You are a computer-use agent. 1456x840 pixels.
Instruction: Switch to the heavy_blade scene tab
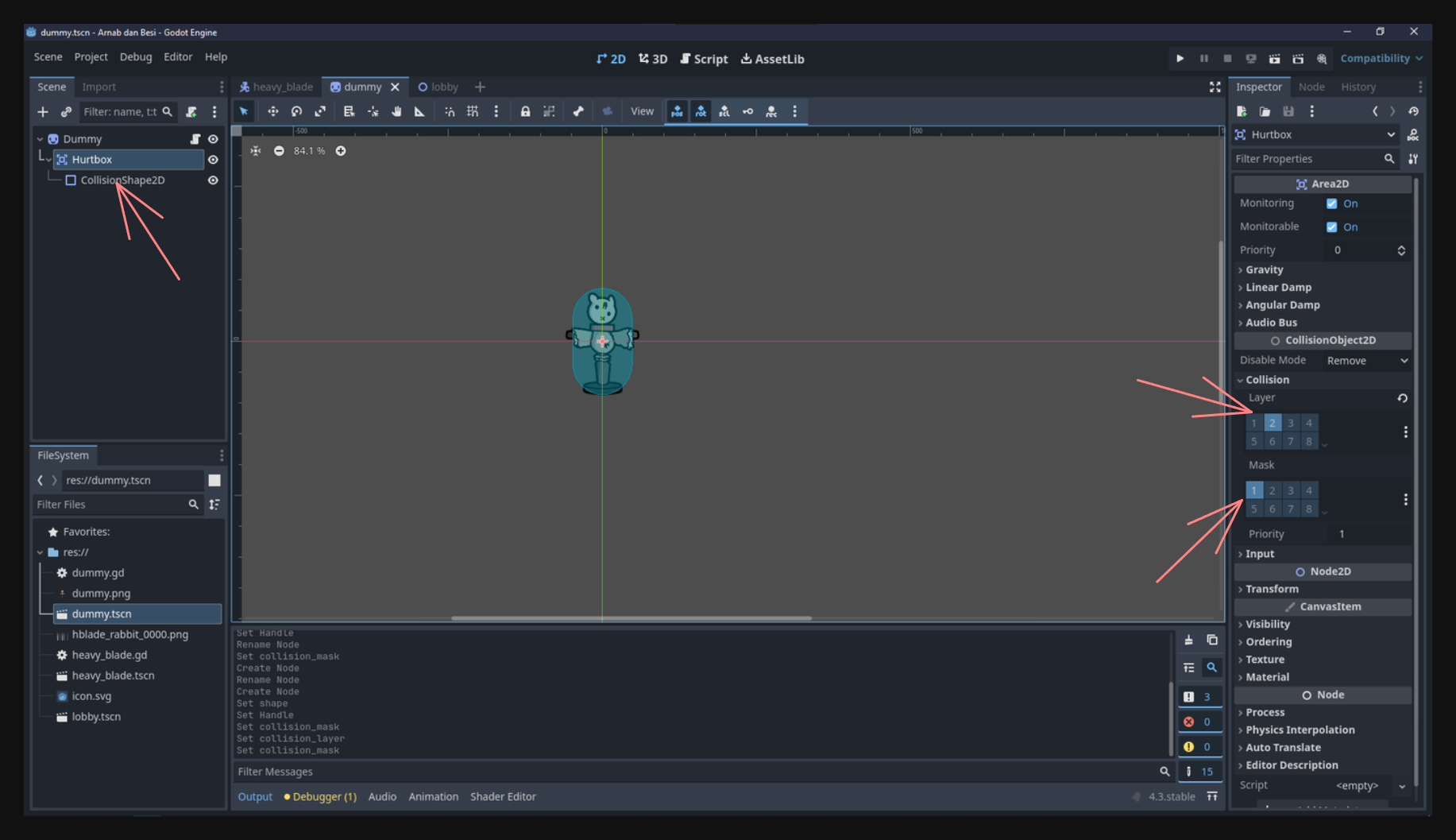pyautogui.click(x=276, y=87)
